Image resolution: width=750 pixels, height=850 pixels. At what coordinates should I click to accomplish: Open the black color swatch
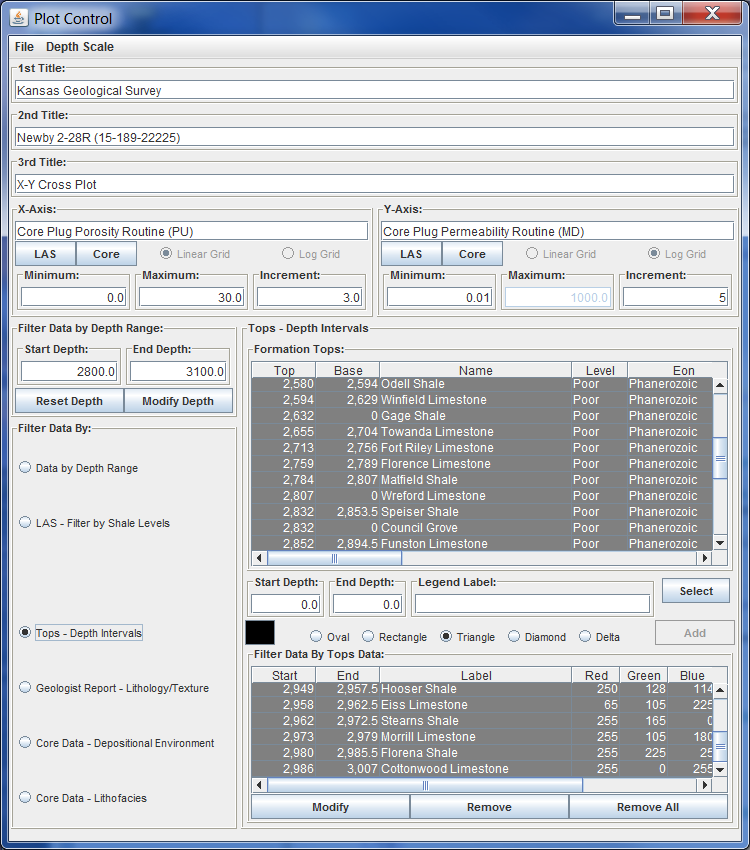260,633
